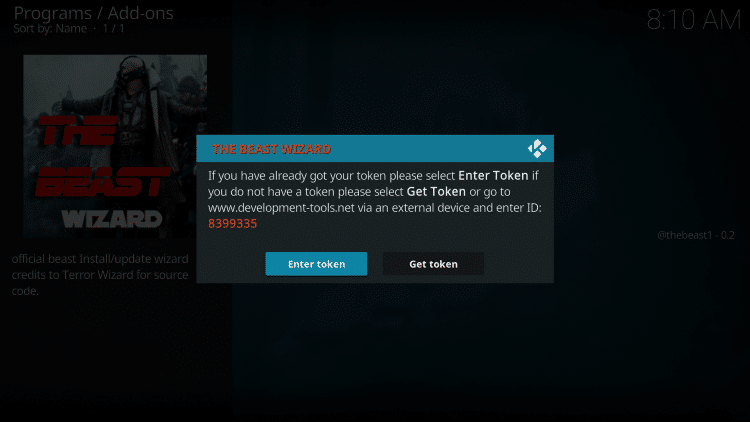The height and width of the screenshot is (422, 750).
Task: Click the official beast wizard description text
Action: [100, 275]
